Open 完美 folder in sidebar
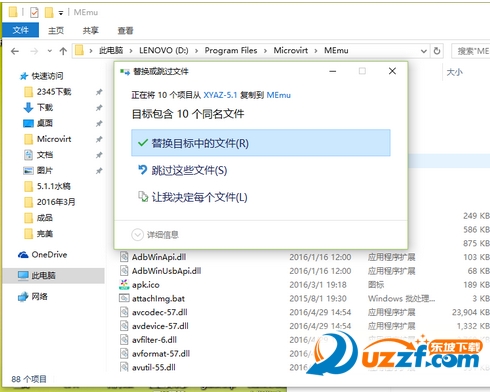Image resolution: width=490 pixels, height=392 pixels. coord(45,234)
